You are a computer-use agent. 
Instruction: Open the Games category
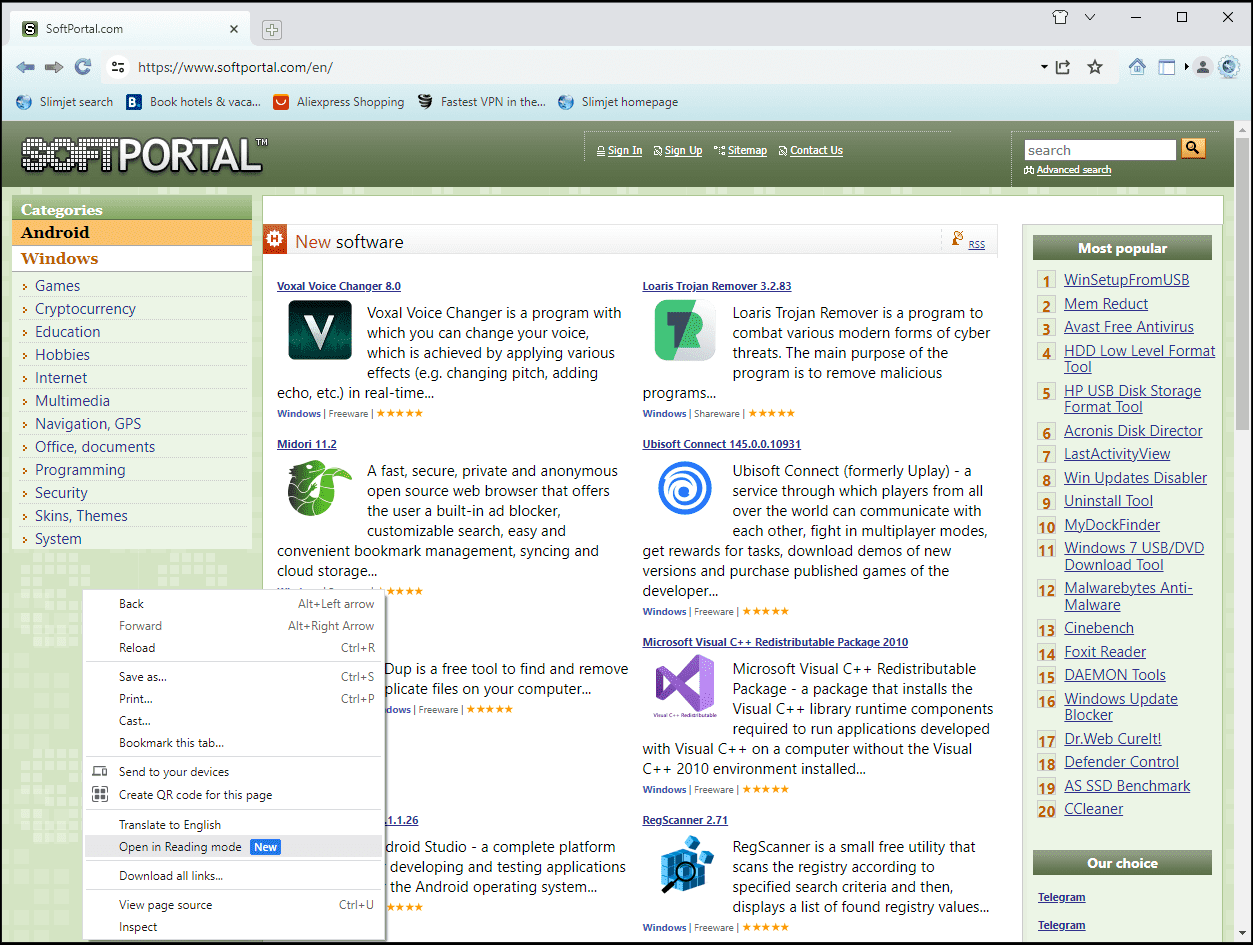tap(58, 286)
